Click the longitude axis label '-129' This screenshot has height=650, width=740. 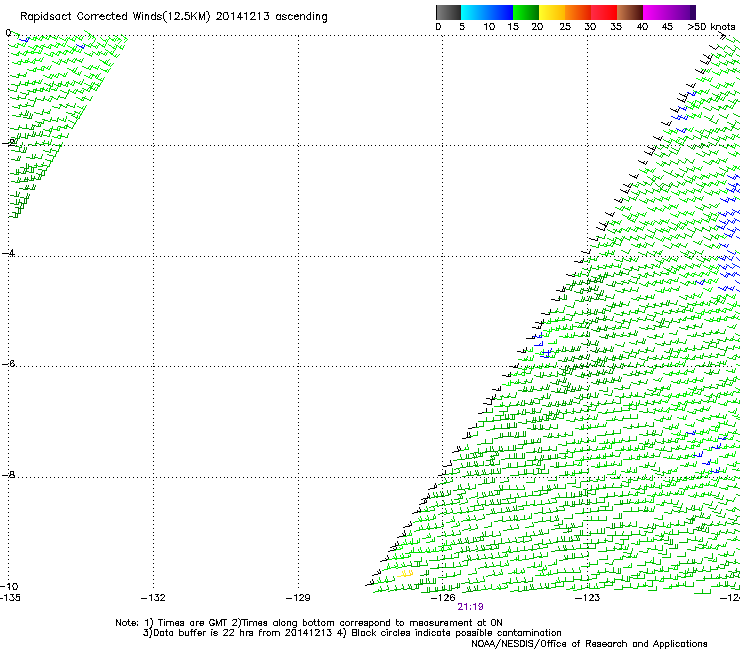click(x=298, y=598)
